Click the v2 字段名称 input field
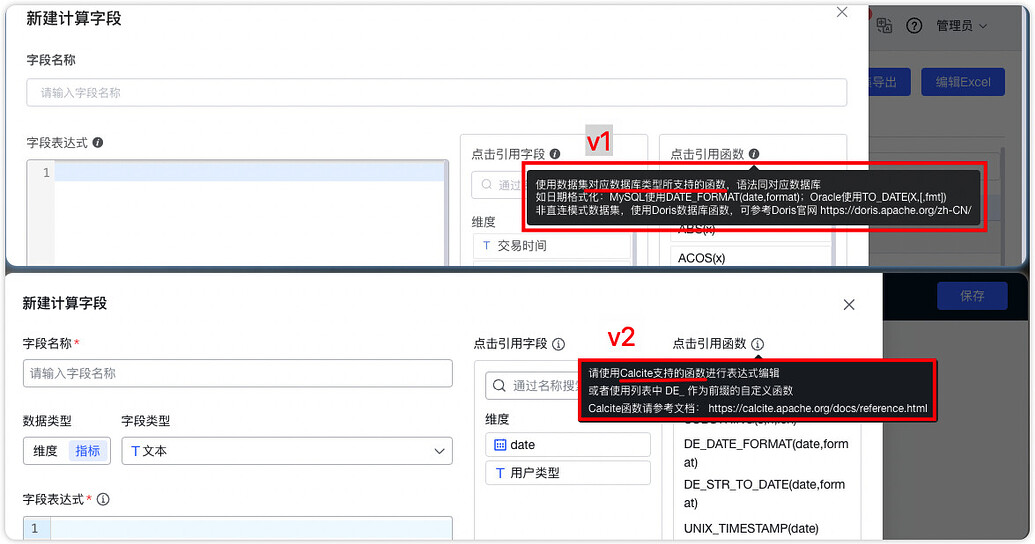 pos(238,373)
